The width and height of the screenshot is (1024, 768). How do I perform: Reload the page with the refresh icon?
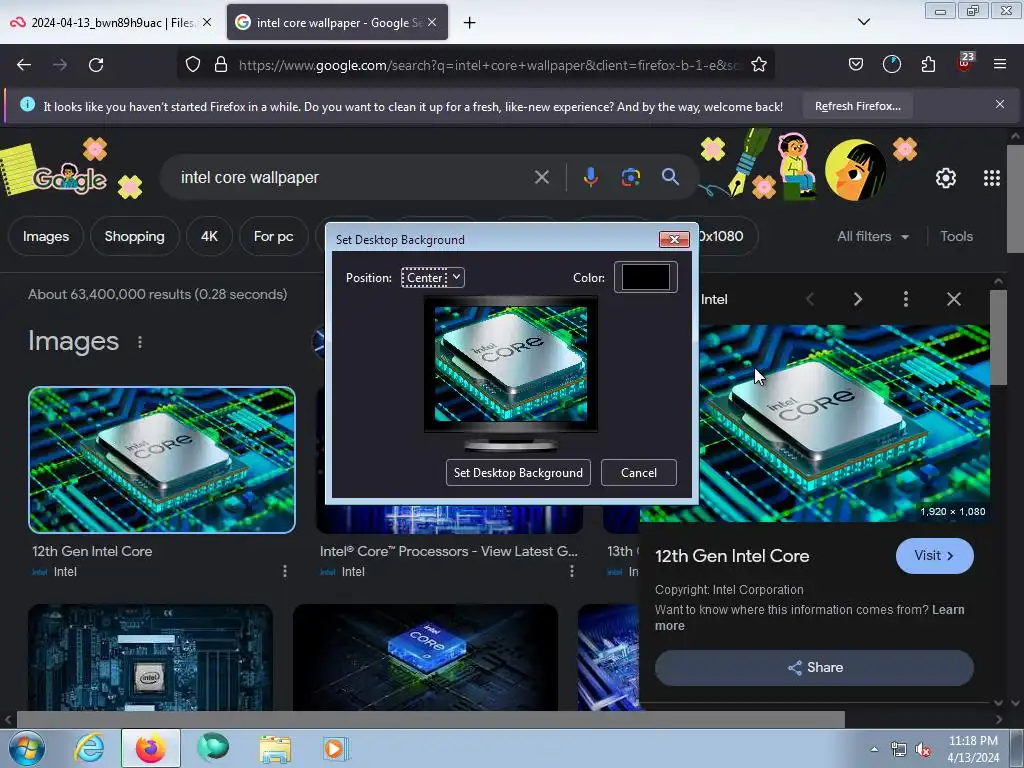(x=96, y=65)
